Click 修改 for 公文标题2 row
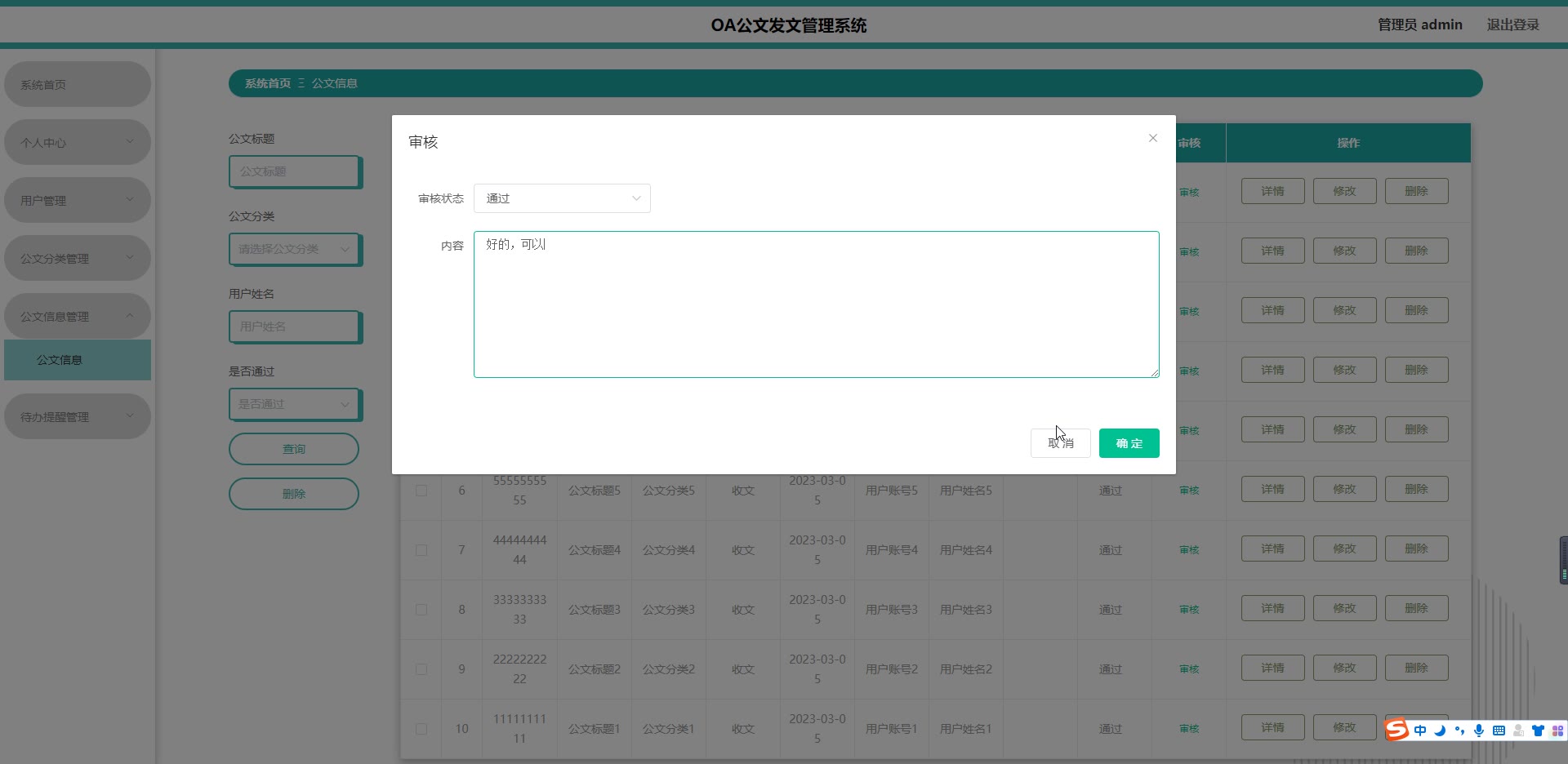This screenshot has height=764, width=1568. tap(1344, 668)
